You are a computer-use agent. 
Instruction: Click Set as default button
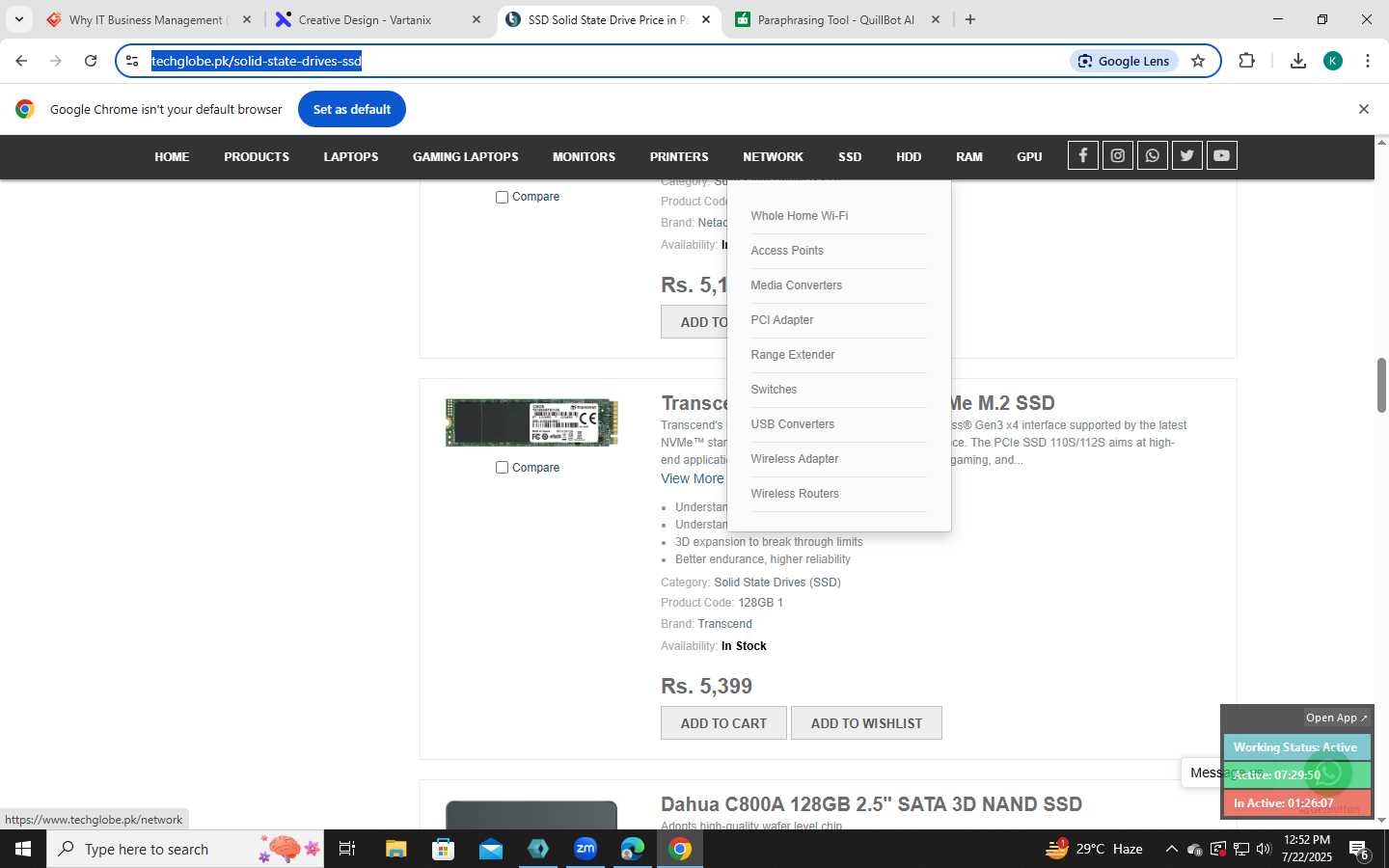(352, 109)
